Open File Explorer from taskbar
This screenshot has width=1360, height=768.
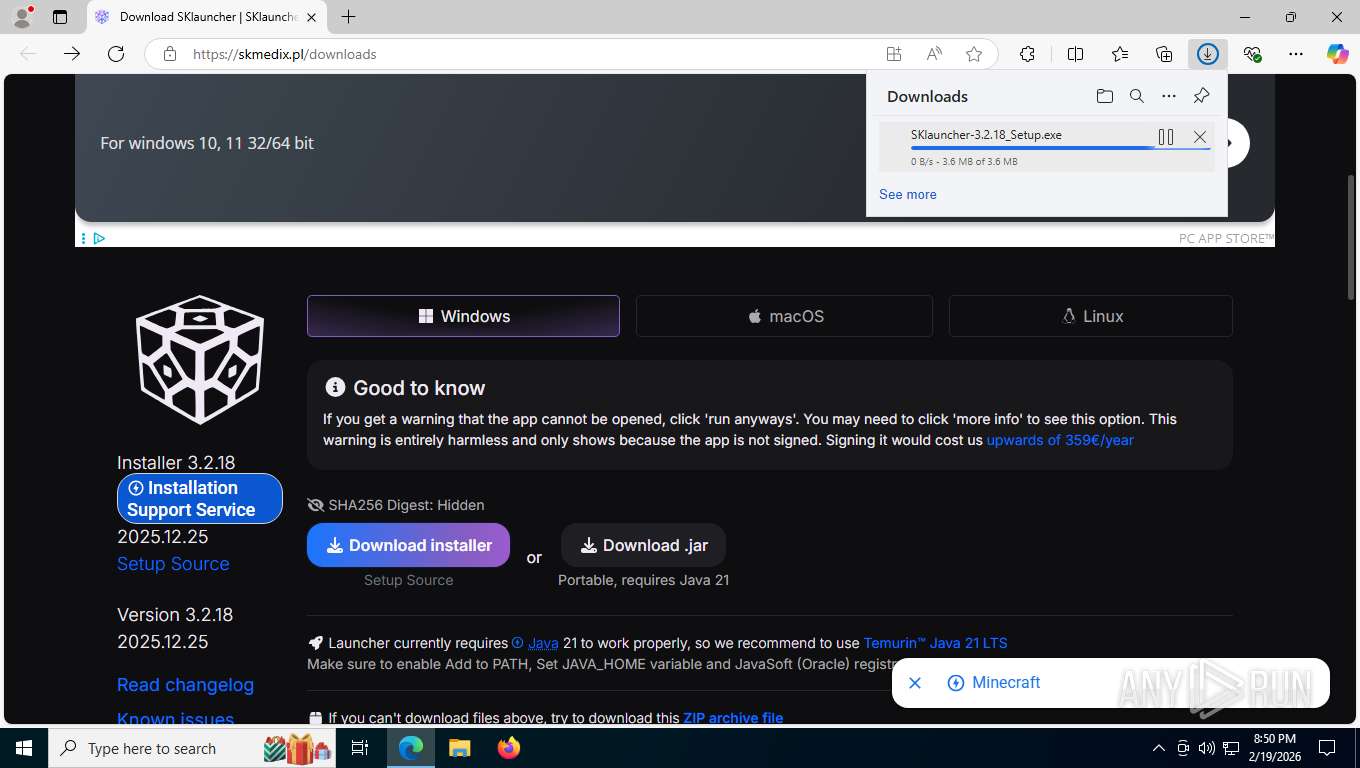459,748
